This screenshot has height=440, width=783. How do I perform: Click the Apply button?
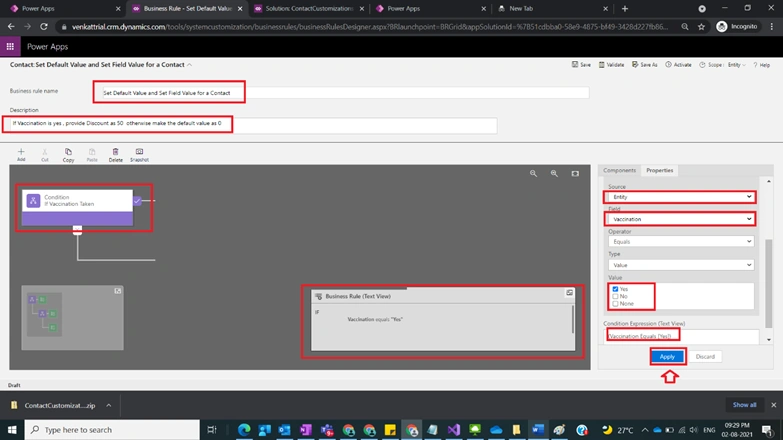(667, 357)
